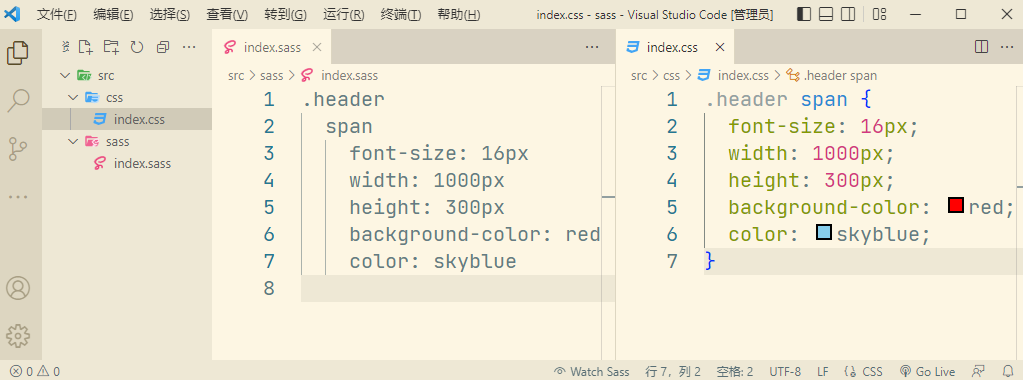The width and height of the screenshot is (1023, 380).
Task: Open the Explorer view in activity bar
Action: tap(18, 52)
